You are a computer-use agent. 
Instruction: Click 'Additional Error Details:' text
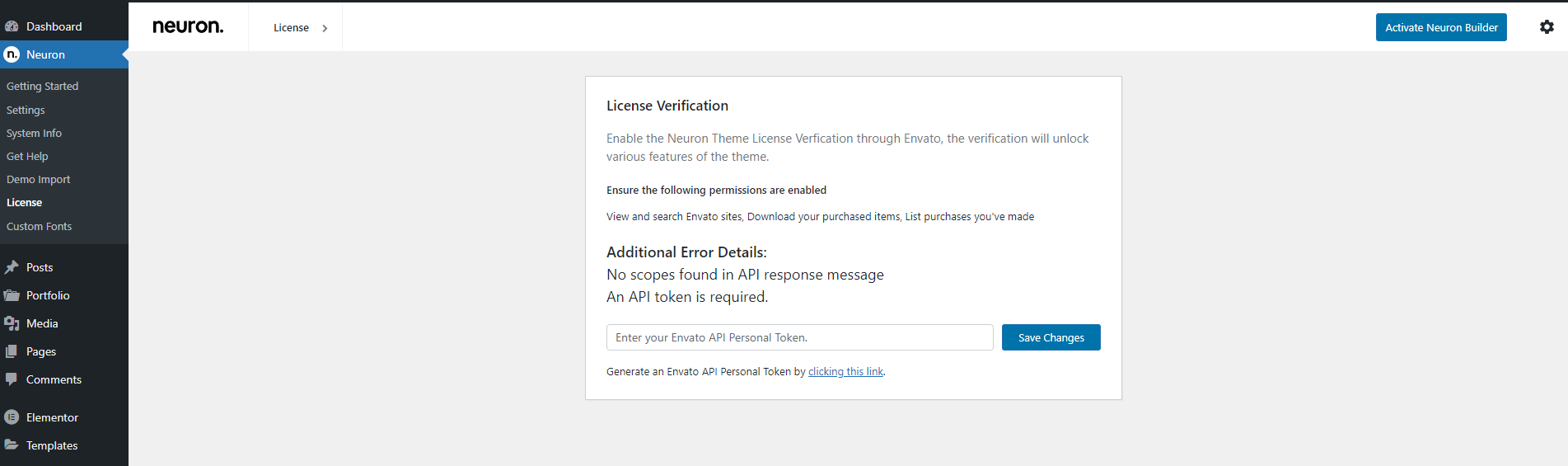click(x=686, y=252)
